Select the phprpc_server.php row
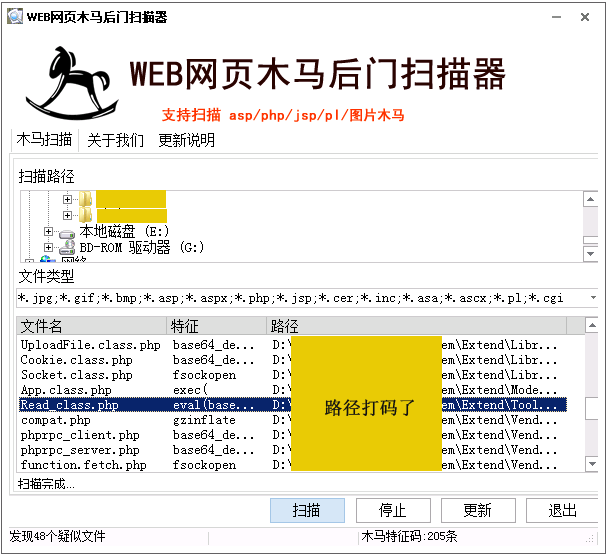The image size is (610, 557). [x=292, y=450]
